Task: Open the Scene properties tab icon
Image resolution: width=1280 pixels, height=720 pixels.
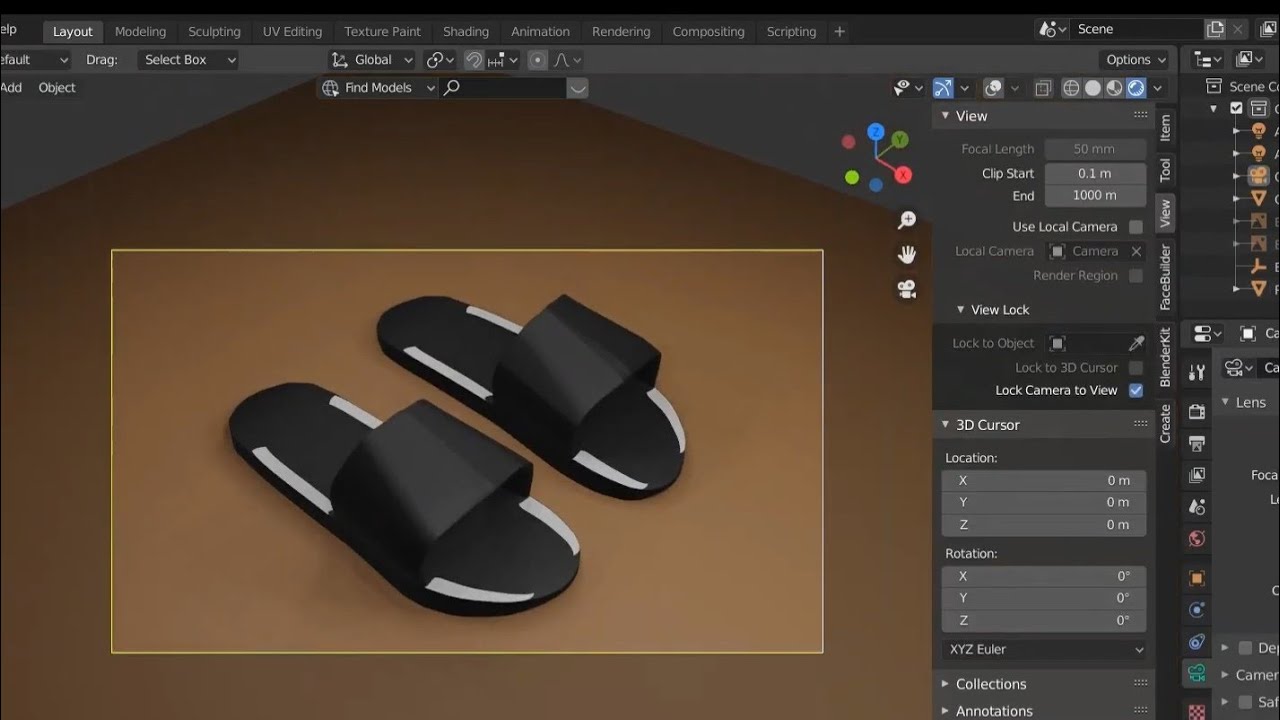Action: [1197, 507]
